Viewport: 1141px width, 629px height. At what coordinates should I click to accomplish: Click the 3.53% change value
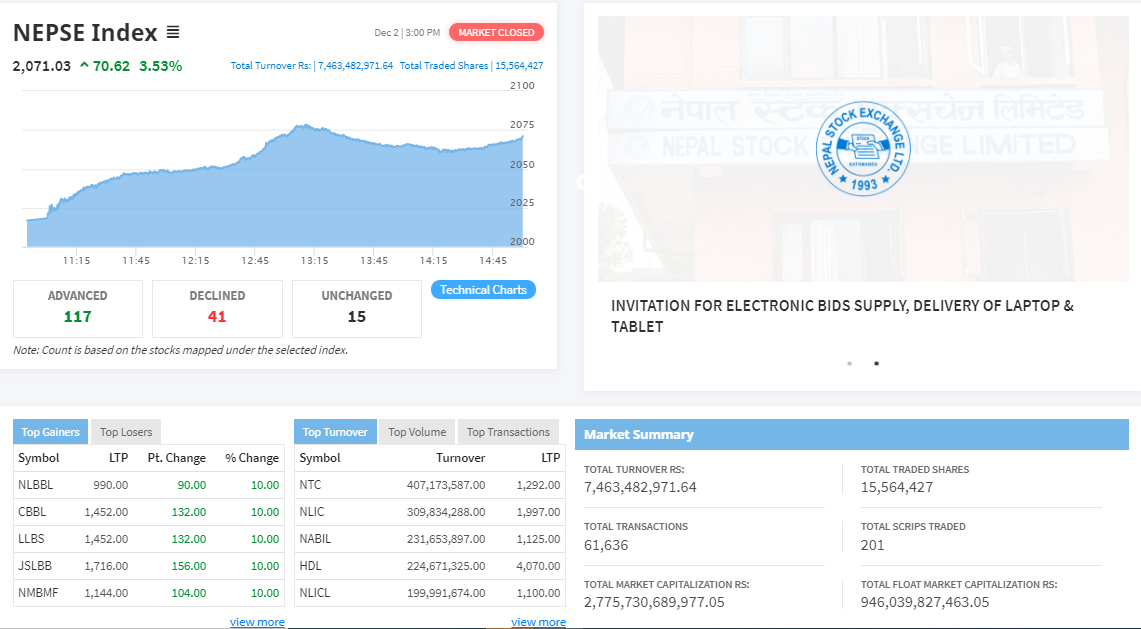click(x=161, y=66)
